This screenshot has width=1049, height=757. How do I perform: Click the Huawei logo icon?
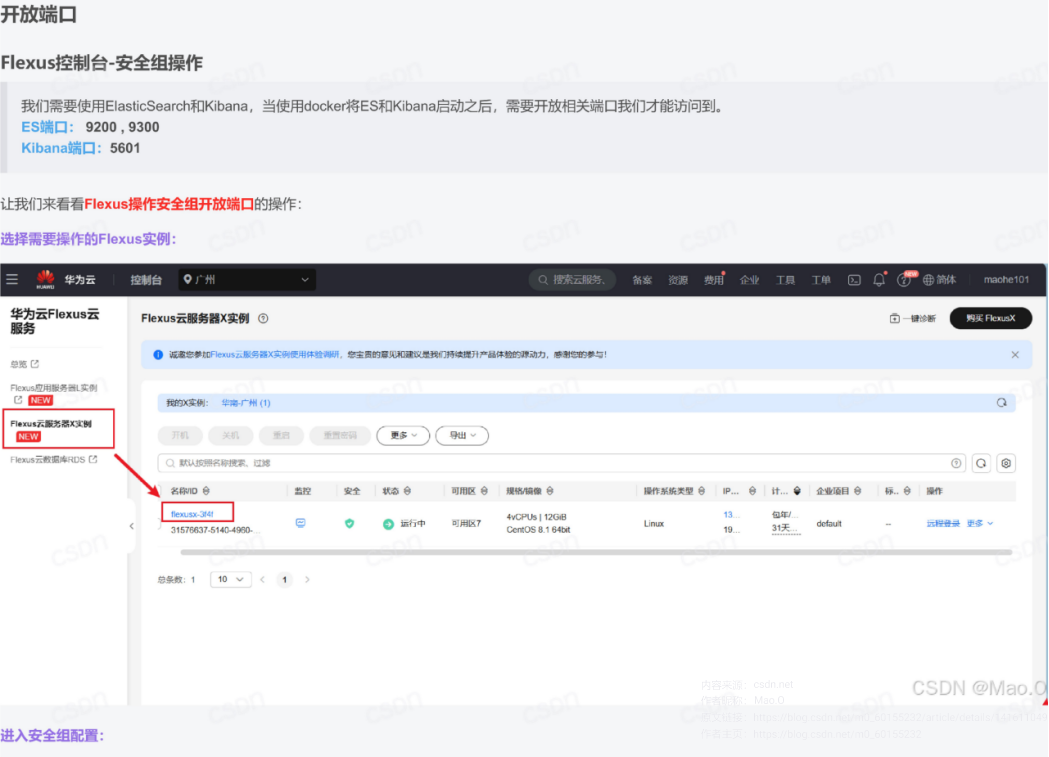pos(45,279)
